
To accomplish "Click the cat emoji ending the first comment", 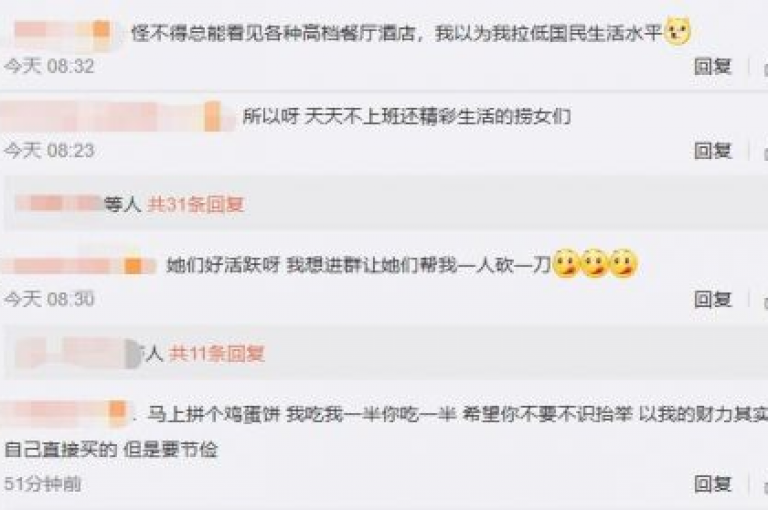I will point(677,32).
